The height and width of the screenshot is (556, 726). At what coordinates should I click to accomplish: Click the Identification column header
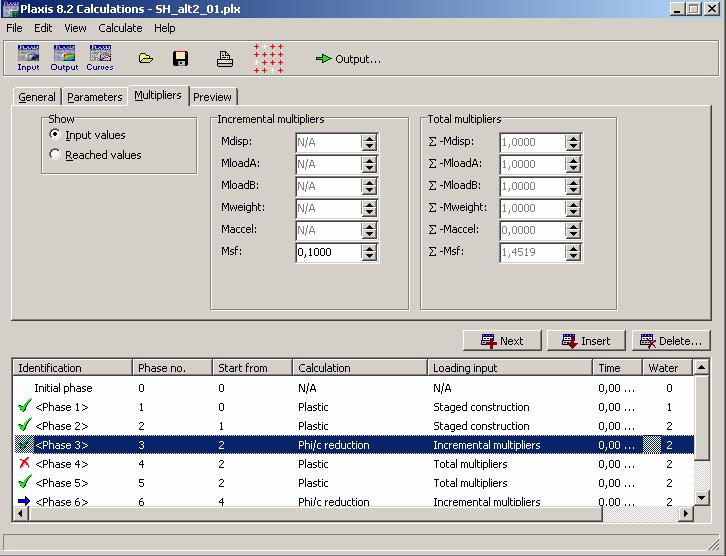(72, 368)
